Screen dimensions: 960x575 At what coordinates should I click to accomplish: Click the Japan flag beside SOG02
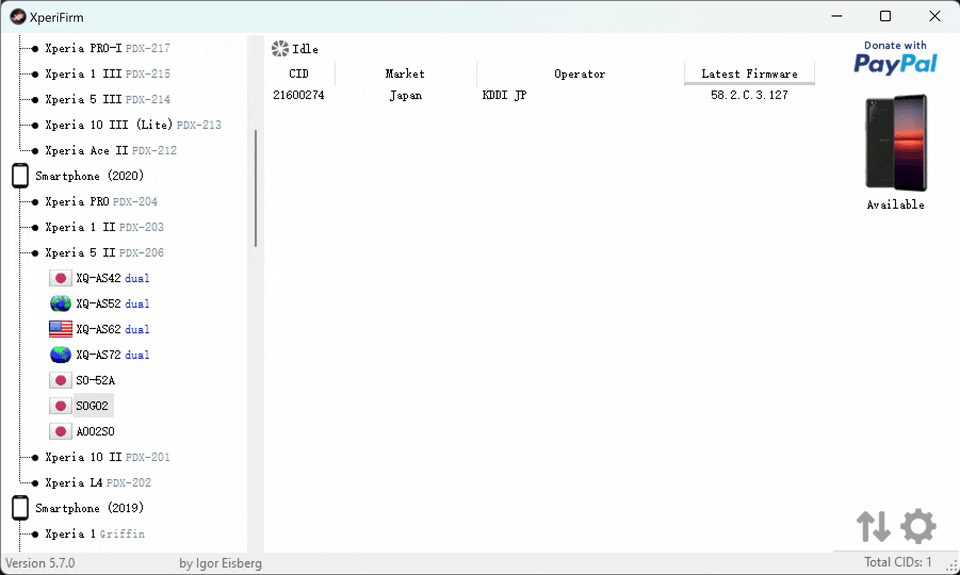(x=61, y=406)
